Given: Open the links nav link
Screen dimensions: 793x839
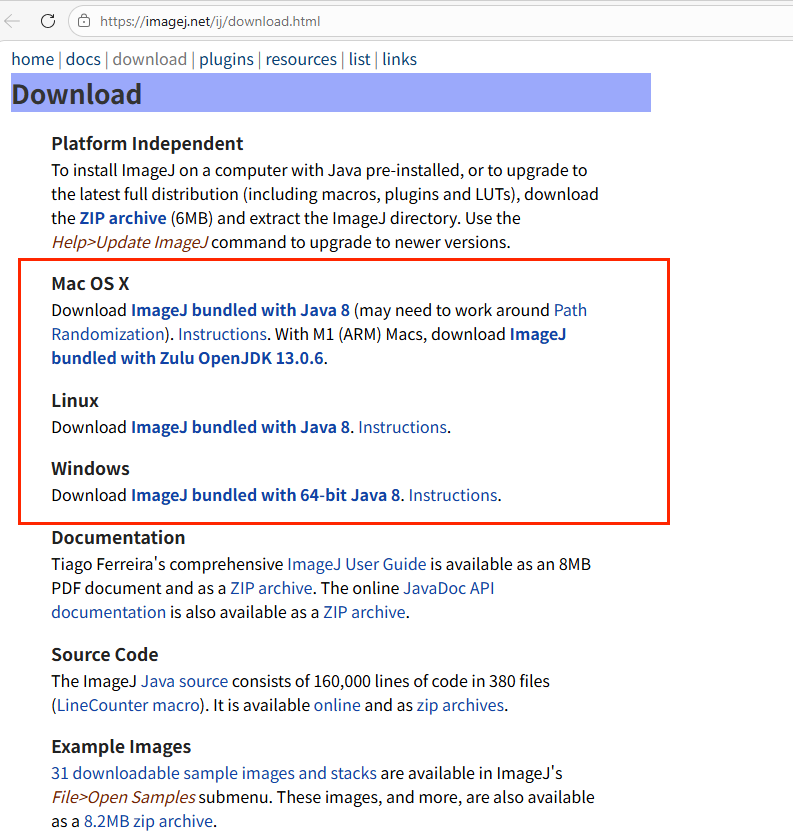Looking at the screenshot, I should point(400,59).
